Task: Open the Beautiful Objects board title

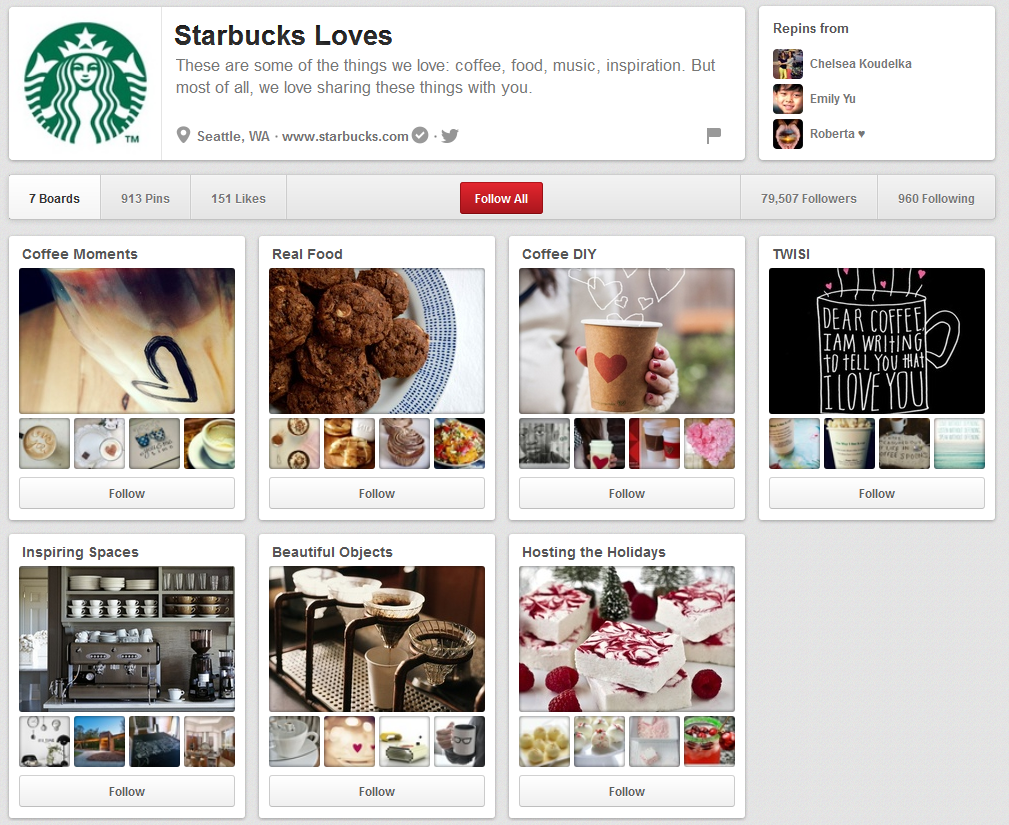Action: click(x=332, y=552)
